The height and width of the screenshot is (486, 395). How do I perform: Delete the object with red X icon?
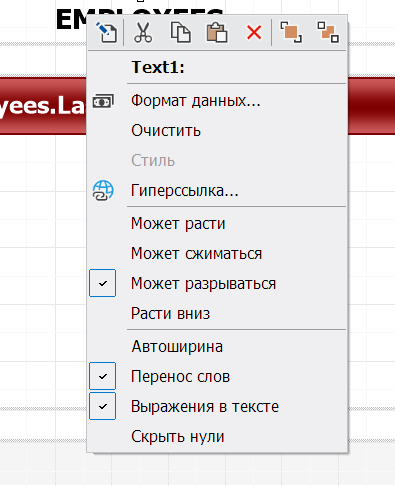pos(254,33)
